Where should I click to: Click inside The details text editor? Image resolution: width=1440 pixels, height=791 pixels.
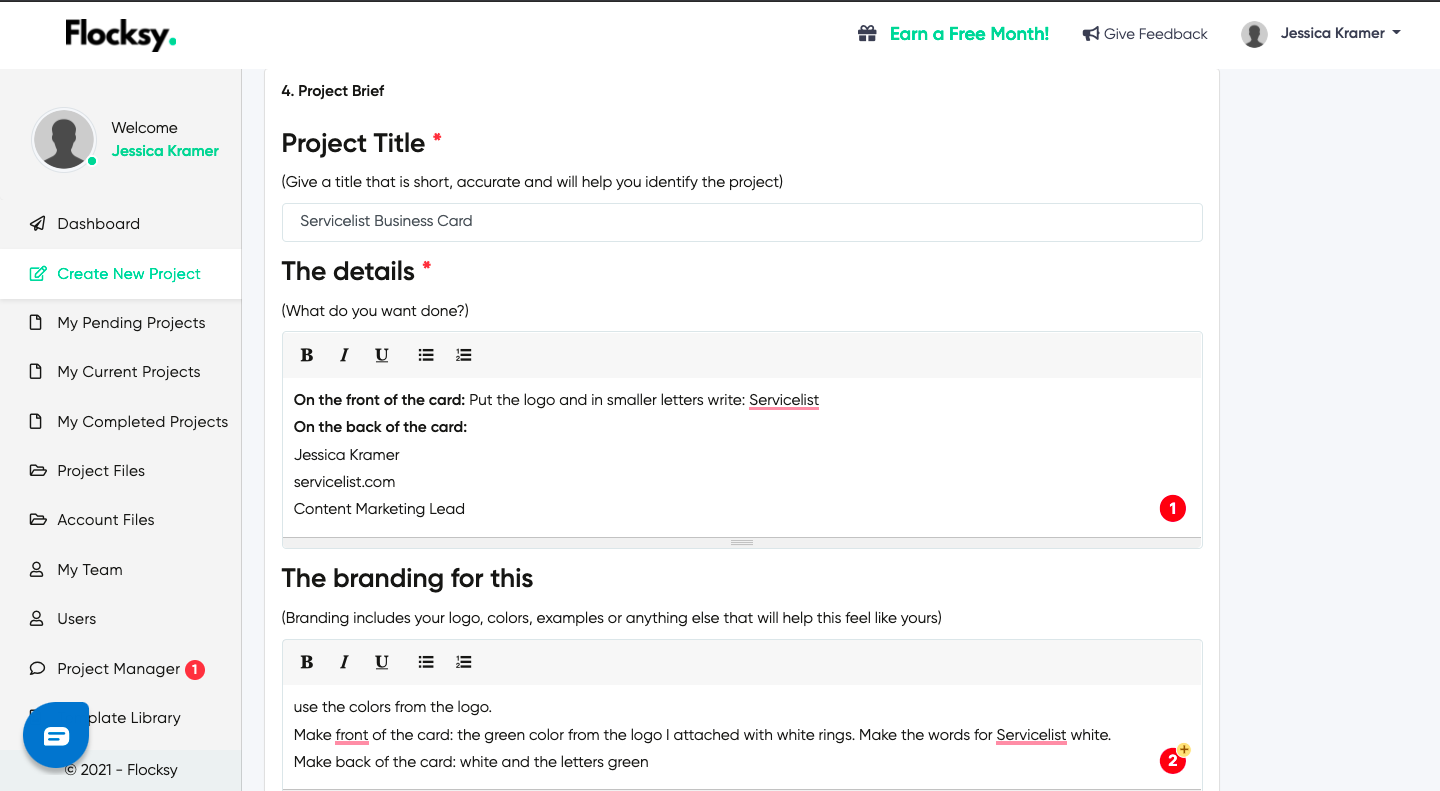tap(742, 456)
